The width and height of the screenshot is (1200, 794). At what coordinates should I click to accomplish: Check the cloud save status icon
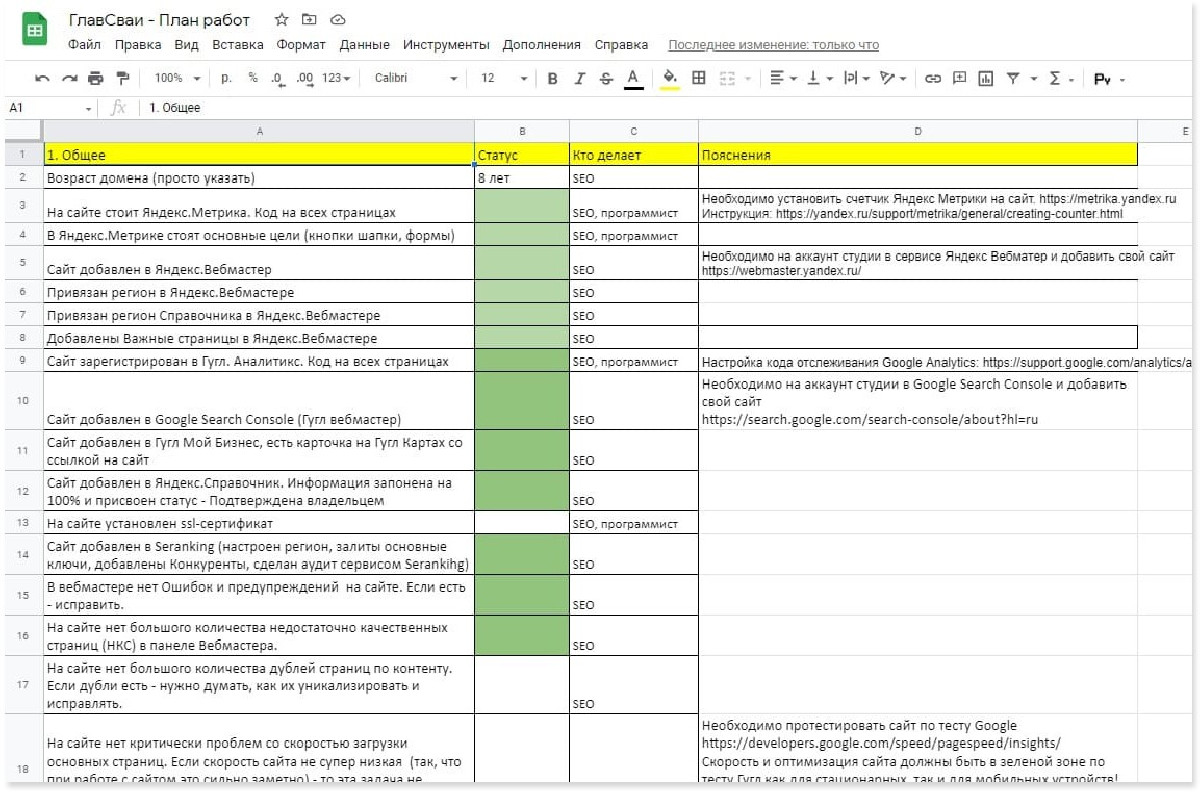pyautogui.click(x=337, y=20)
